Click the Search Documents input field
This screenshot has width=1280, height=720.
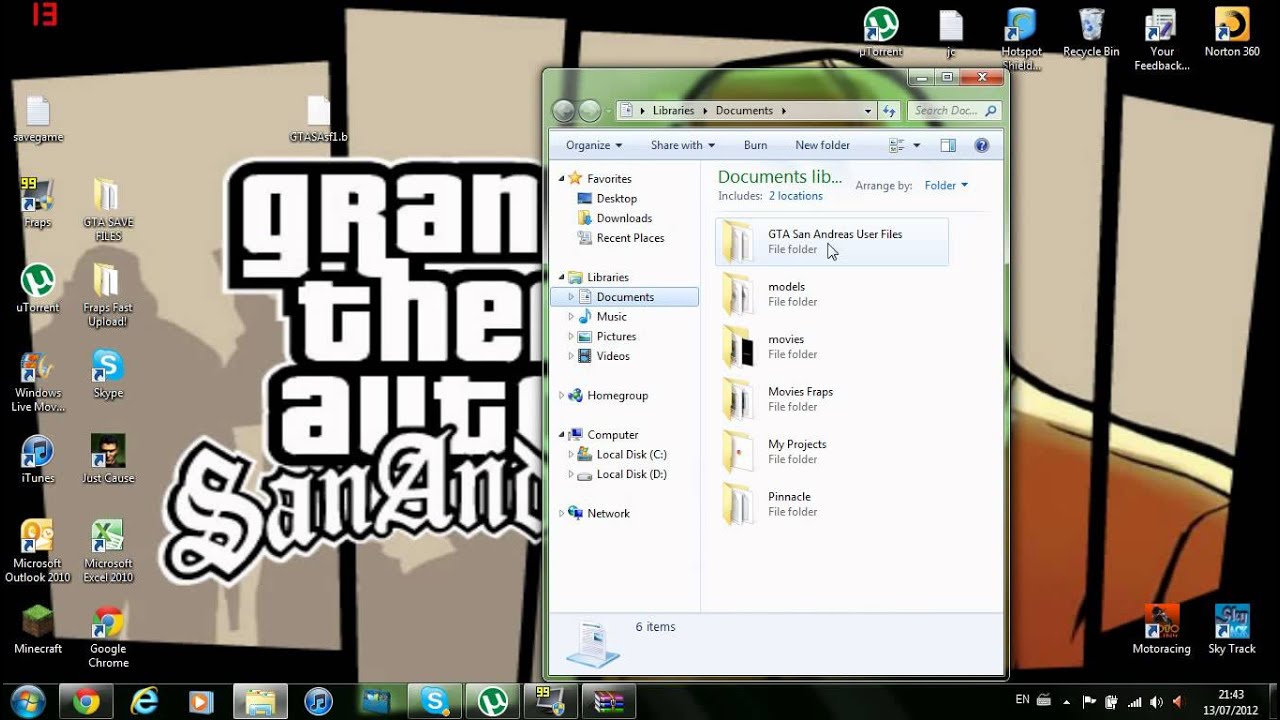pyautogui.click(x=955, y=111)
